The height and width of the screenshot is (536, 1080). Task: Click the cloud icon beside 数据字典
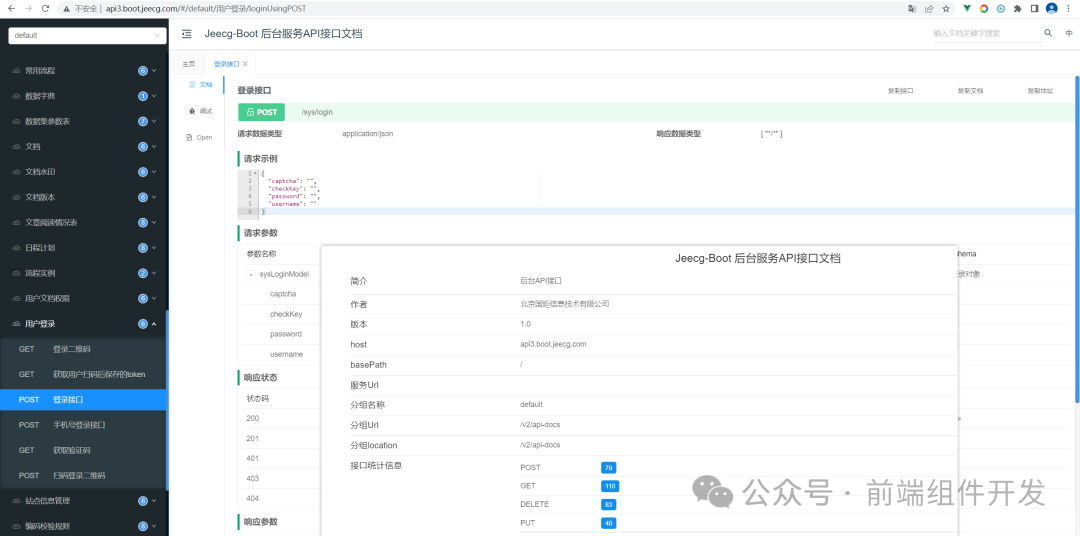point(17,96)
